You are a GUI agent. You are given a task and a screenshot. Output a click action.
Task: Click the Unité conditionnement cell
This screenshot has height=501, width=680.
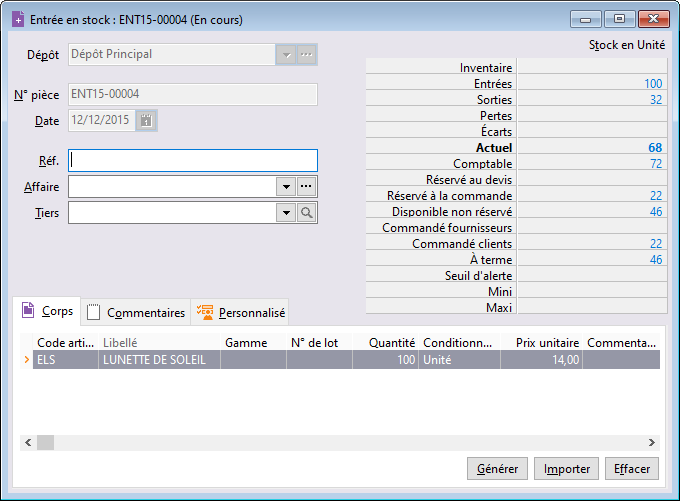459,360
